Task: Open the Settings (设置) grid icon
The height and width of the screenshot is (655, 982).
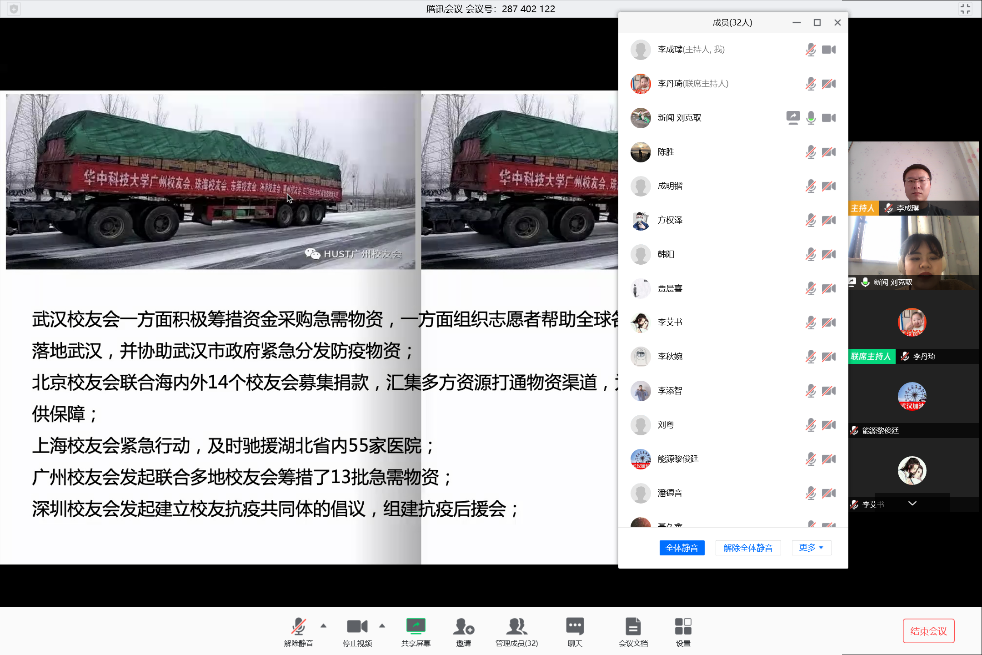Action: pyautogui.click(x=683, y=630)
